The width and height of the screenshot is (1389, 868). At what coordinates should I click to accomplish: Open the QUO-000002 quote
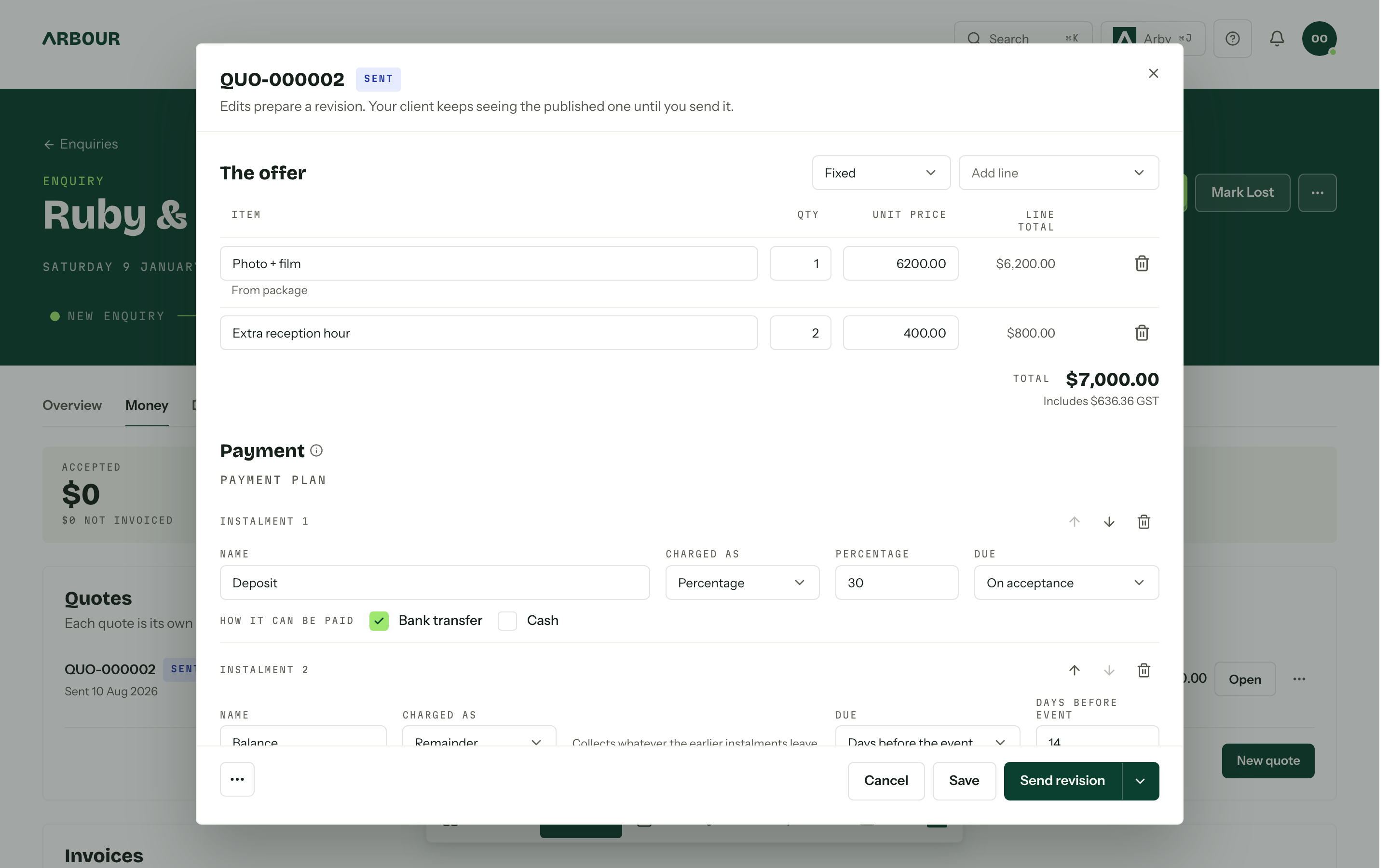[x=1244, y=679]
